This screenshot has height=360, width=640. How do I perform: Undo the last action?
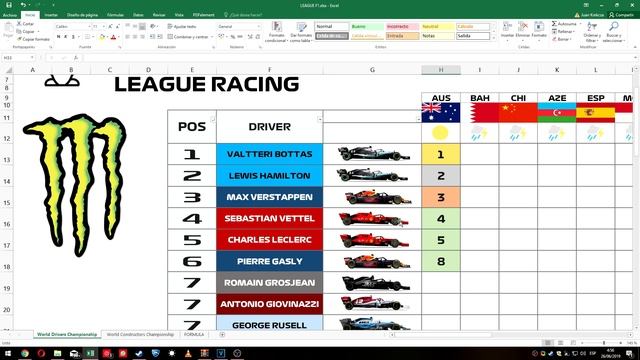(x=23, y=5)
